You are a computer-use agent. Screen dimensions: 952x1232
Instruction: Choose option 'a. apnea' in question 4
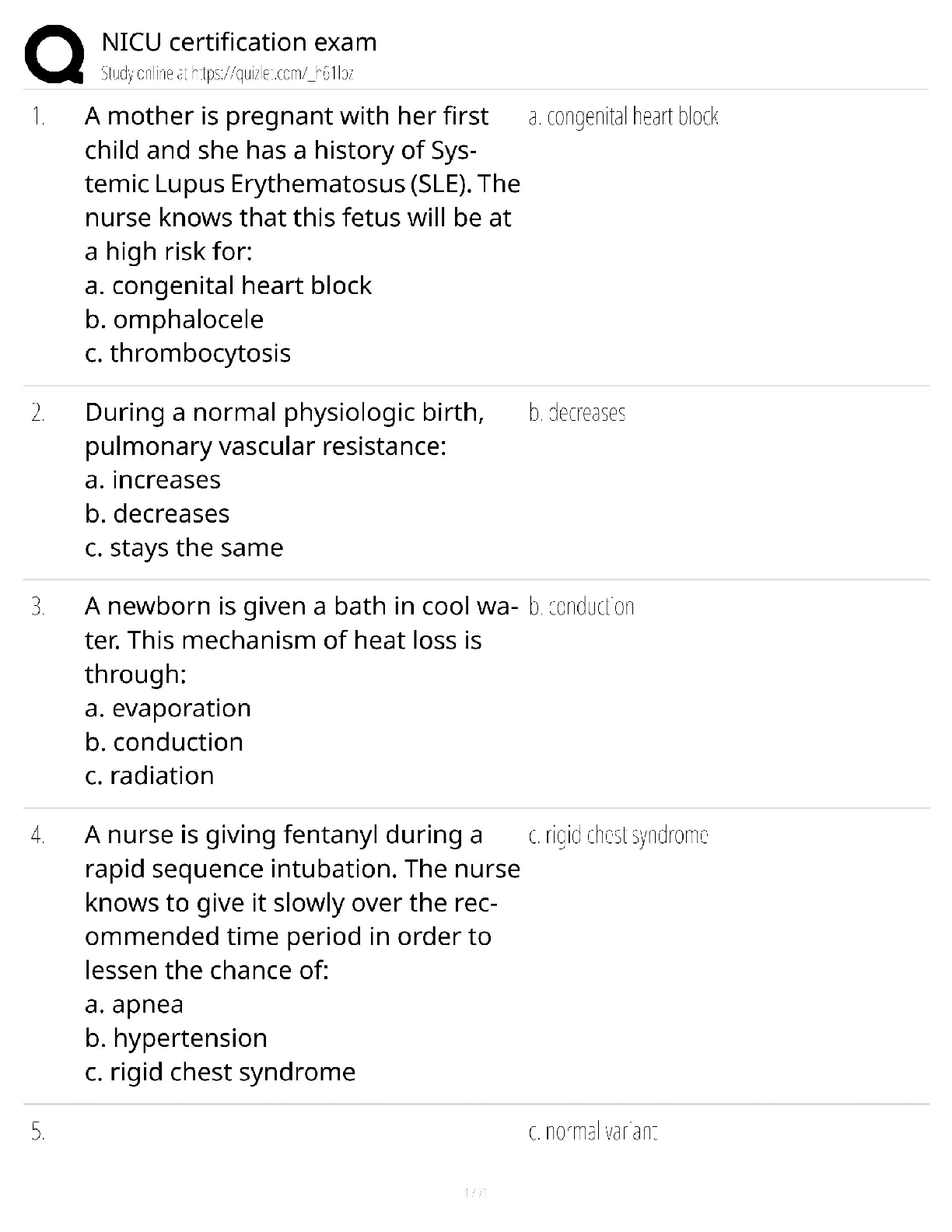135,1005
